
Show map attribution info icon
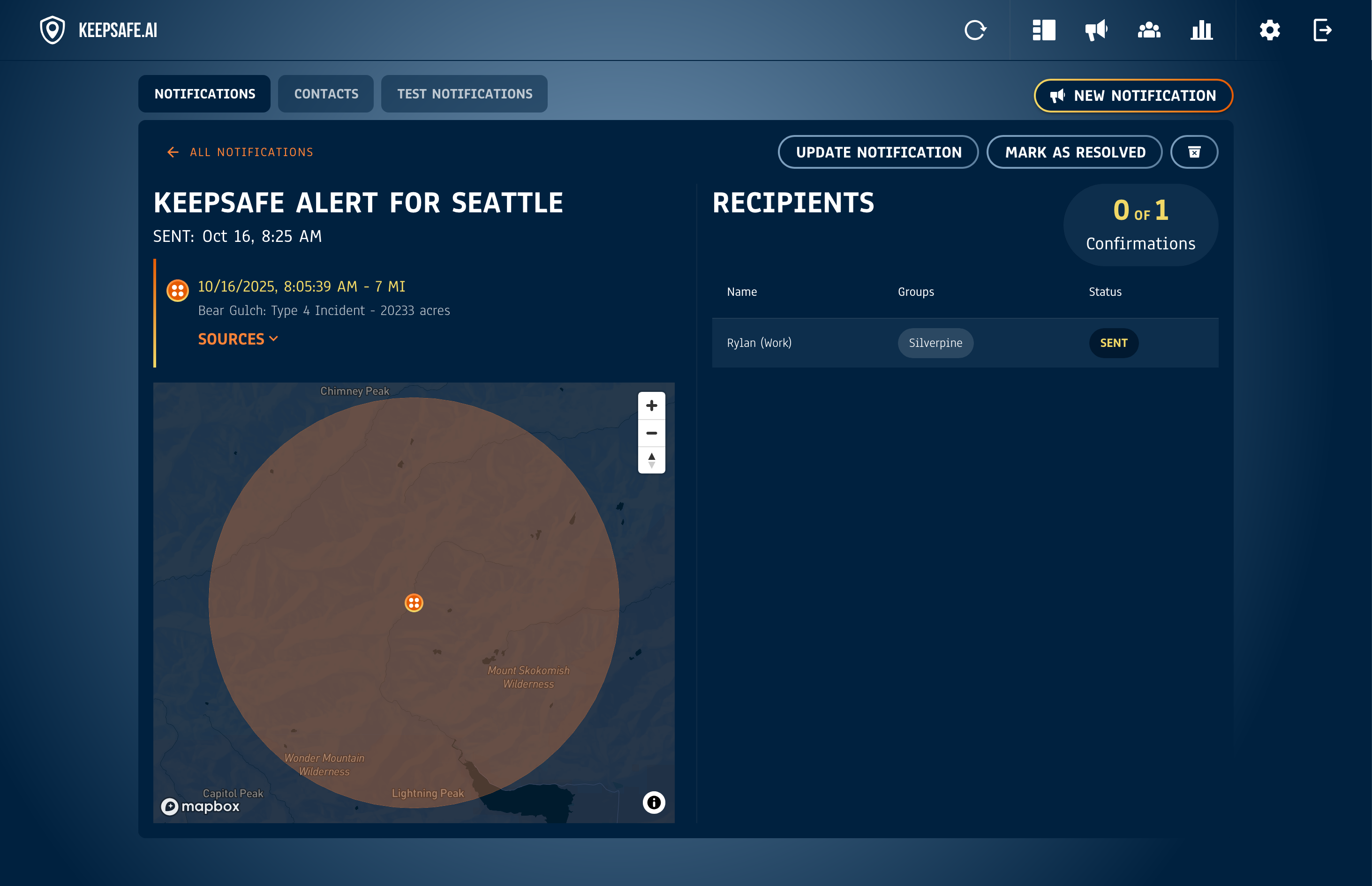tap(654, 802)
